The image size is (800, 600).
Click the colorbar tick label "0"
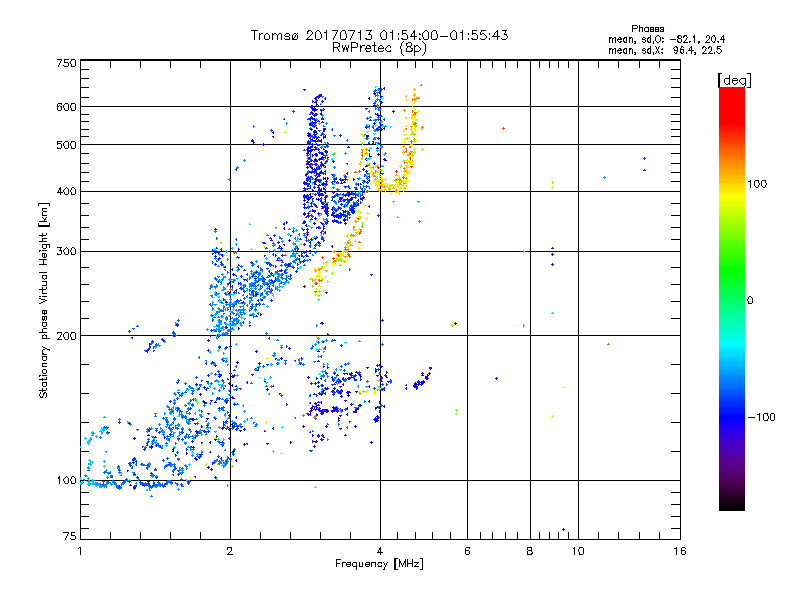tap(749, 301)
